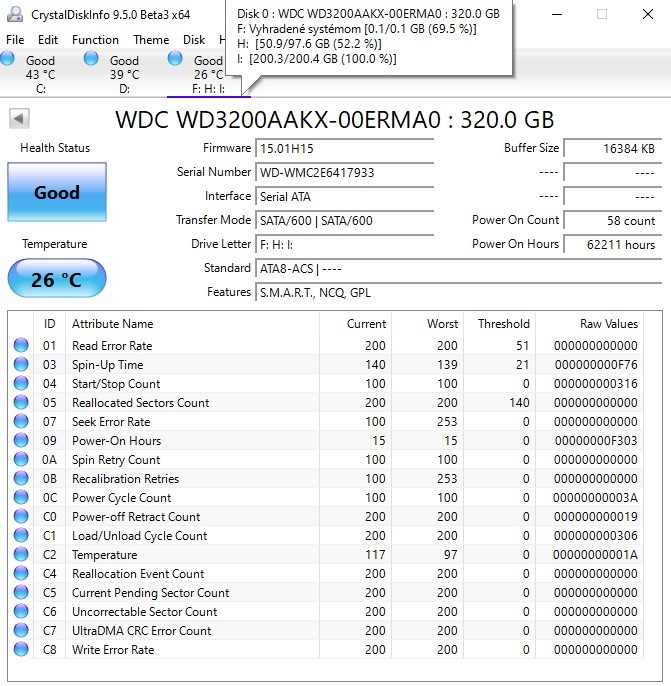This screenshot has width=671, height=686.
Task: Click the CrystalDiskInfo app icon in title bar
Action: click(x=15, y=14)
